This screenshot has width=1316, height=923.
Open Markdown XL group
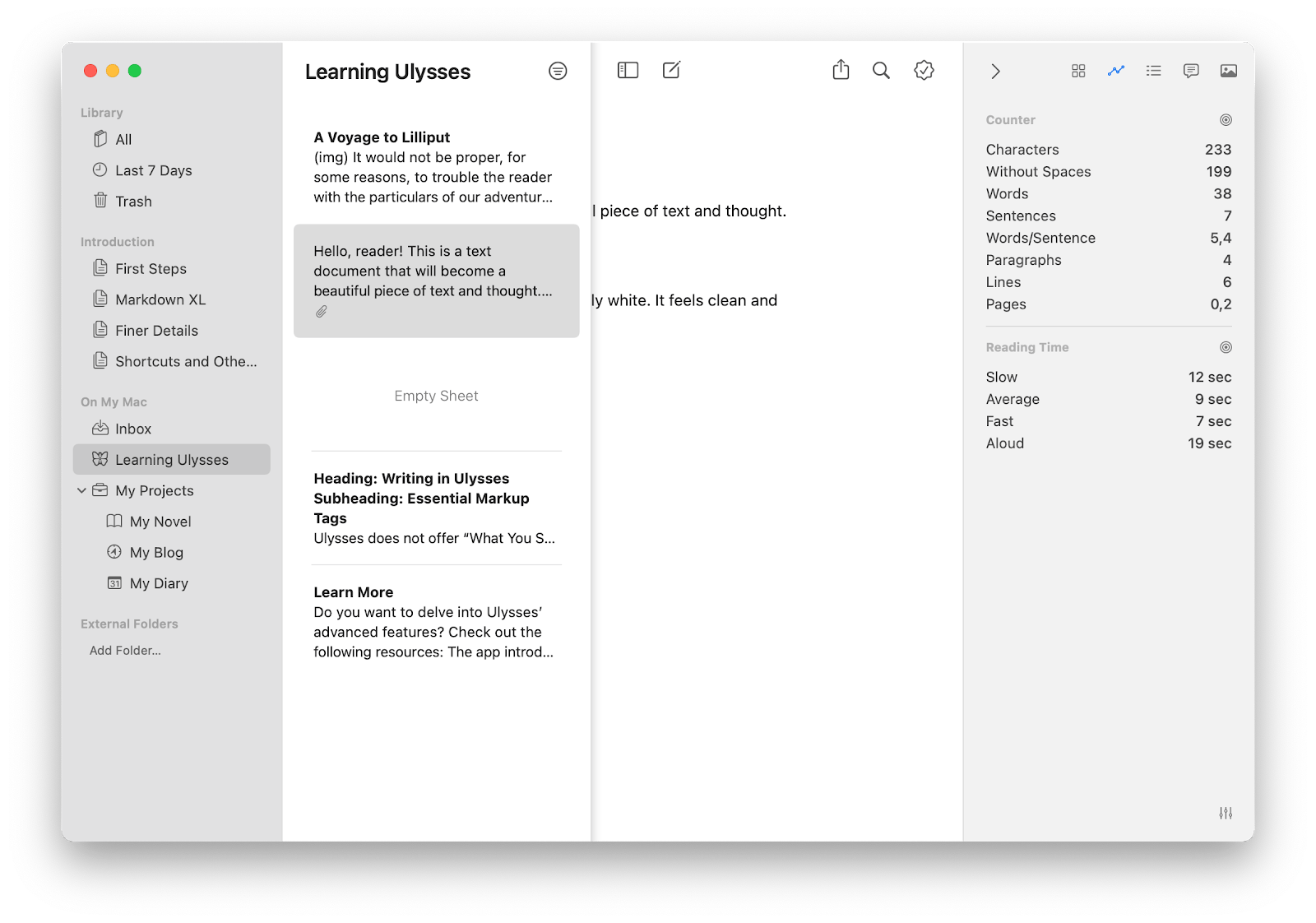click(171, 299)
